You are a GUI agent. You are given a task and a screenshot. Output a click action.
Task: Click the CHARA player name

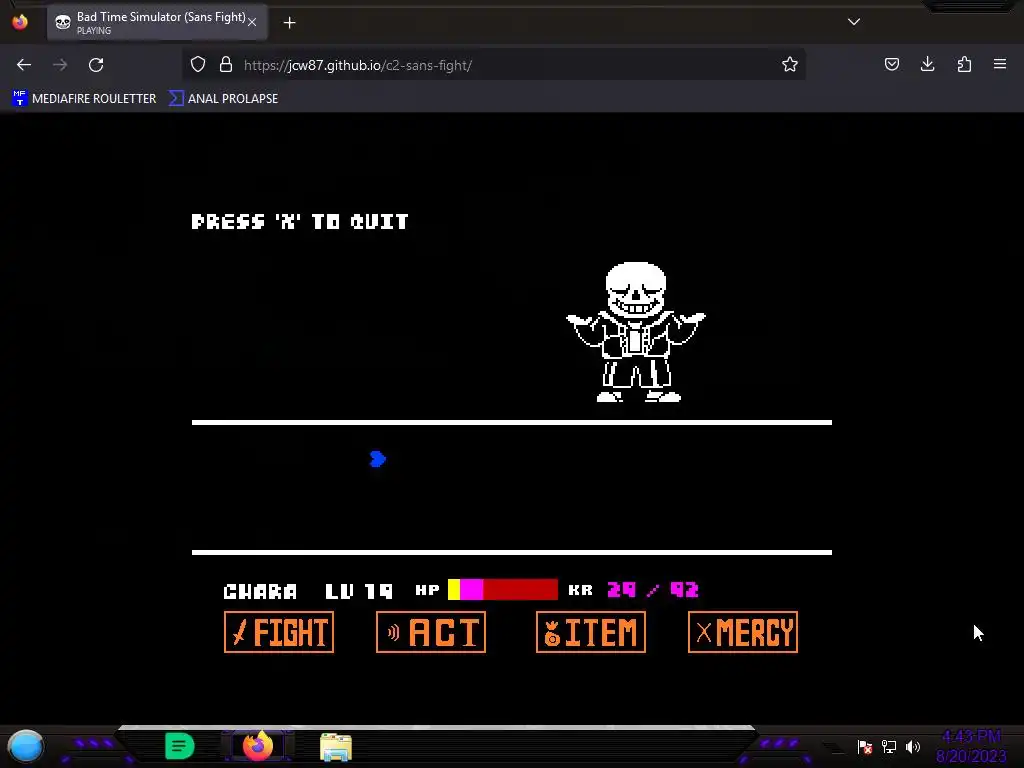point(260,591)
